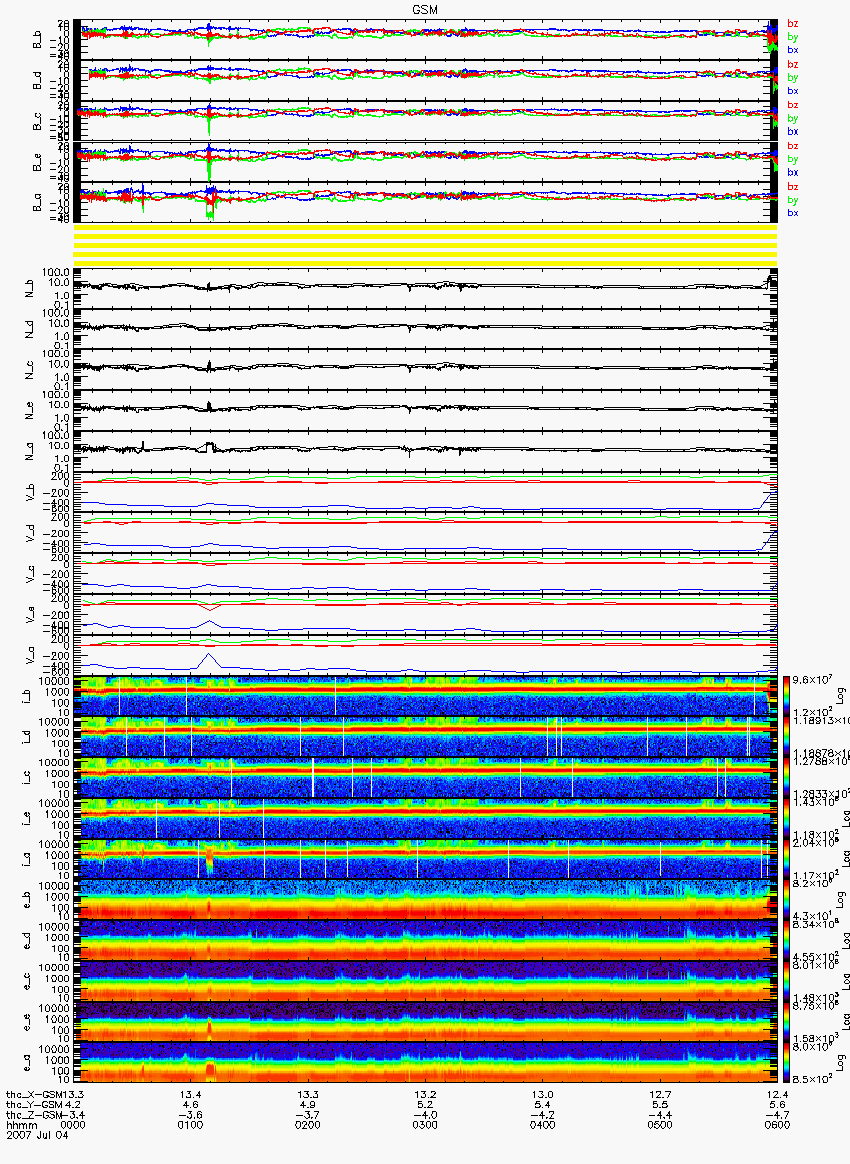Screen dimensions: 850x1164
Task: Click the 9.6×10^7 color scale maximum
Action: coord(811,680)
